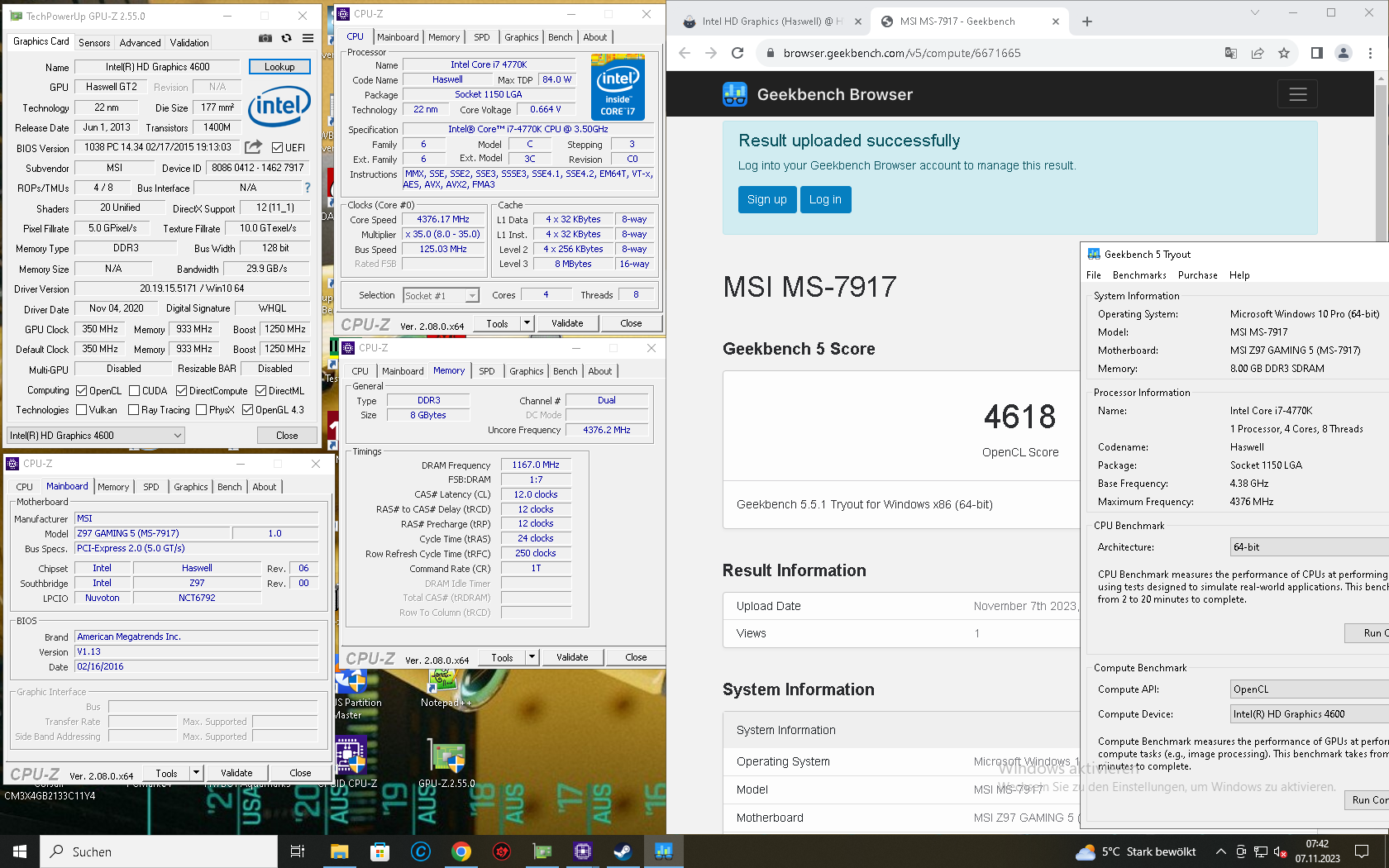This screenshot has width=1389, height=868.
Task: Toggle OpenGL 4.3 checkbox
Action: coord(247,410)
